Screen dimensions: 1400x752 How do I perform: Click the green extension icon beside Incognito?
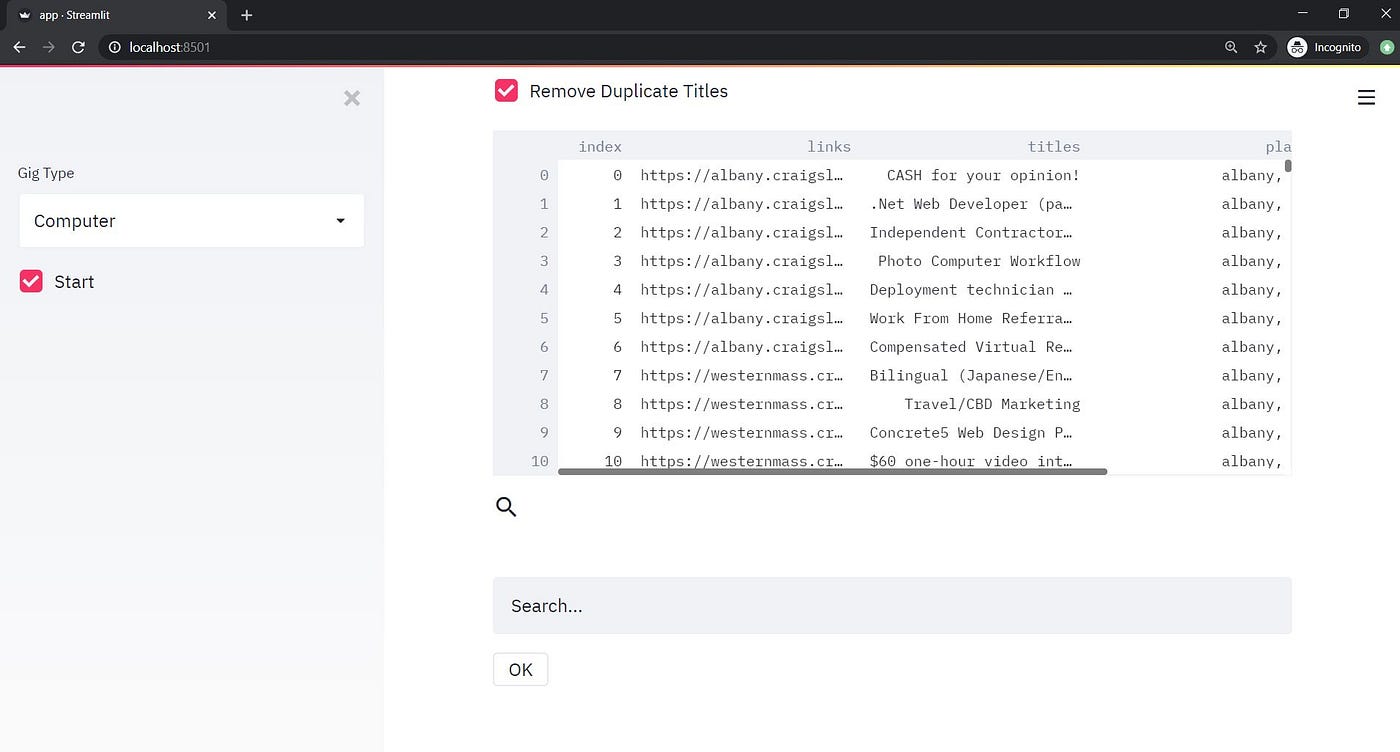pos(1387,47)
